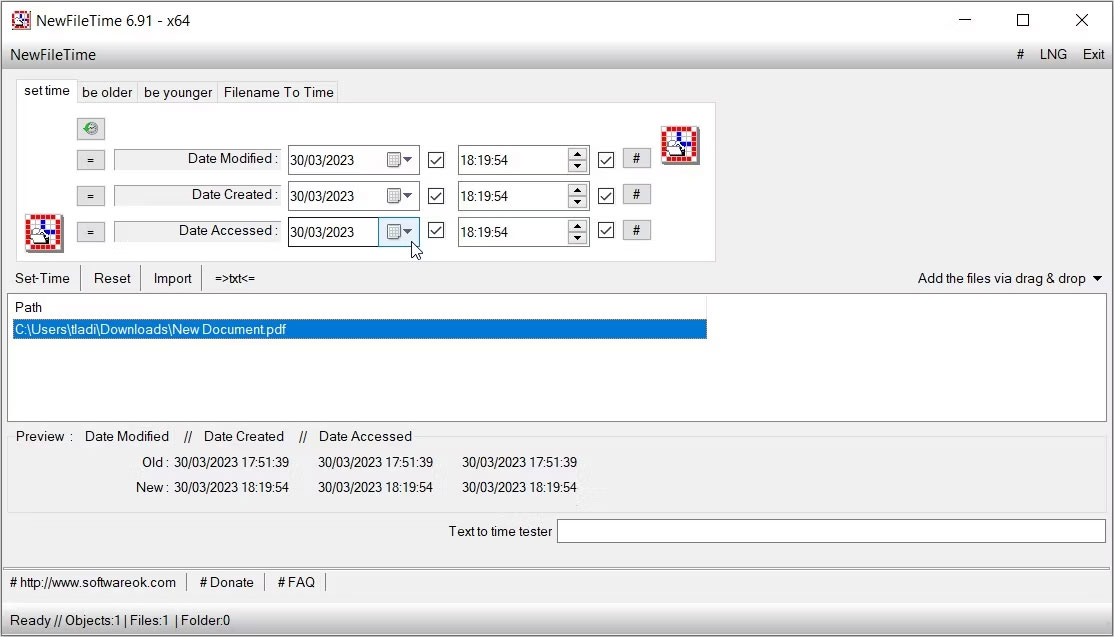The height and width of the screenshot is (637, 1114).
Task: Toggle the Date Created date checkbox
Action: coord(436,195)
